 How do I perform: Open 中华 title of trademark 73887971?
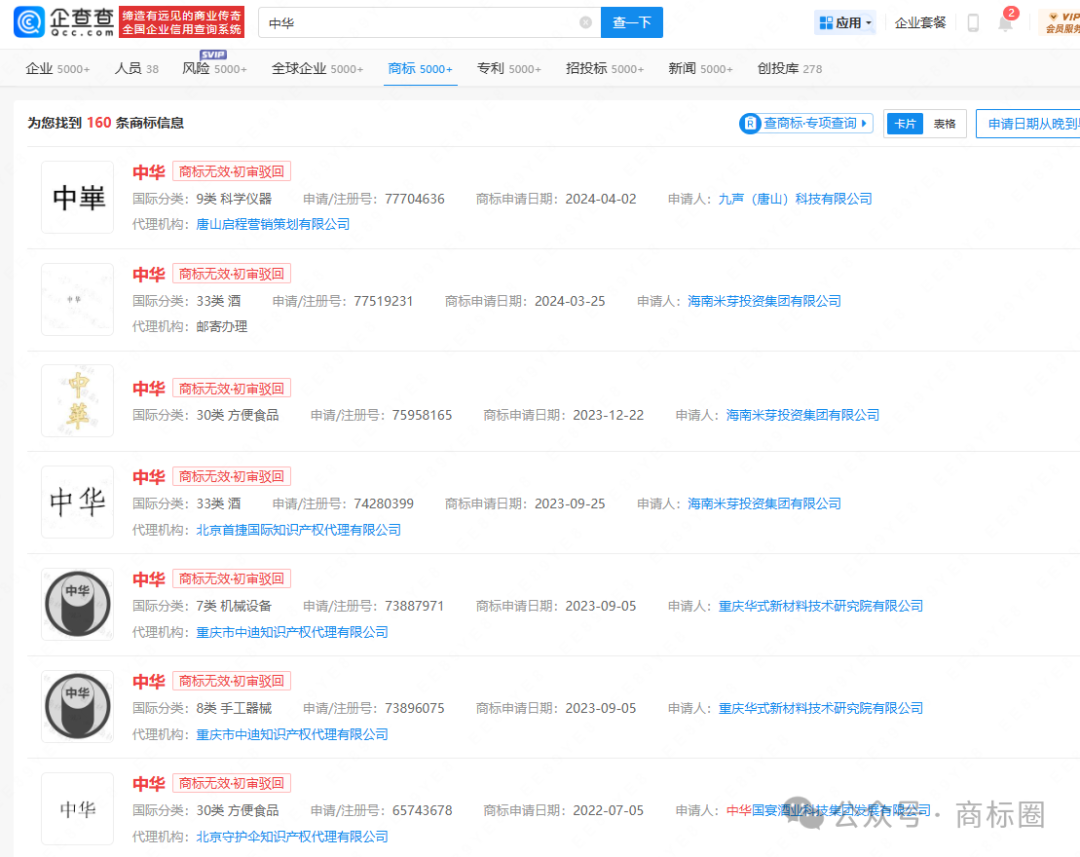[149, 579]
